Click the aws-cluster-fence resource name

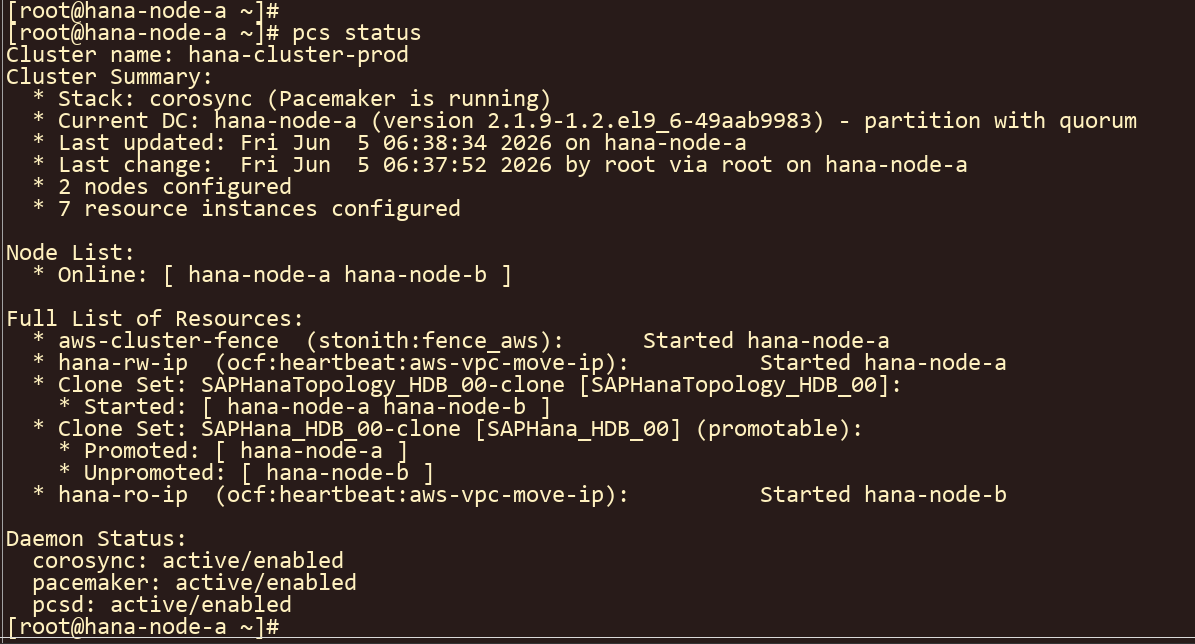168,341
